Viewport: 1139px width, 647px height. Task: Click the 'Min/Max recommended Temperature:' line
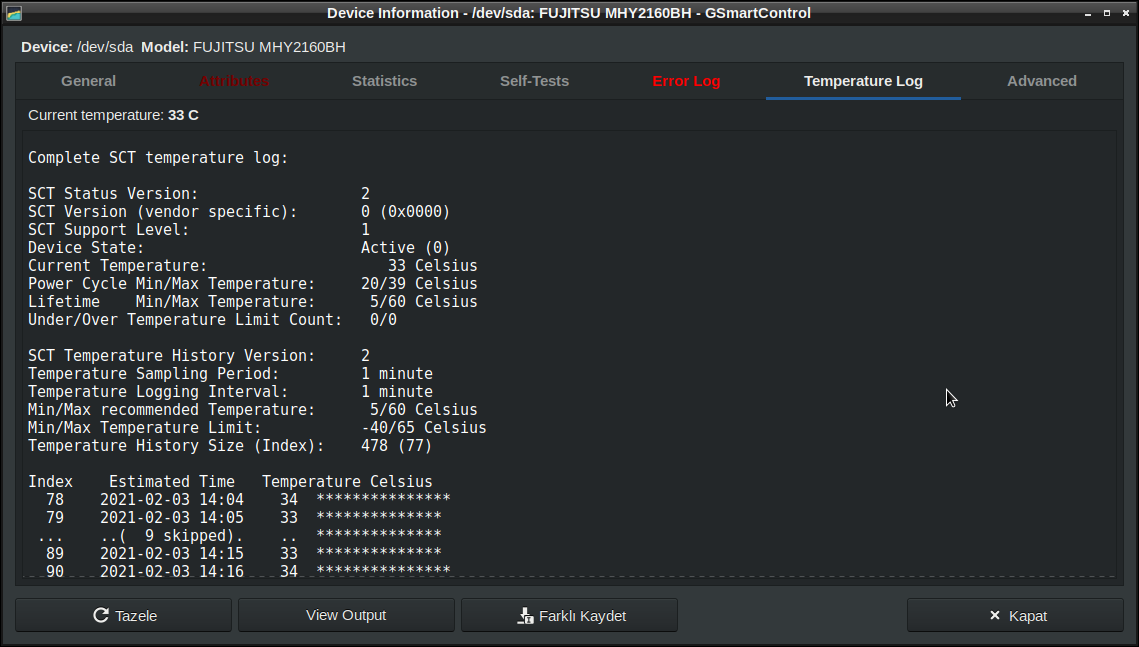pyautogui.click(x=253, y=410)
